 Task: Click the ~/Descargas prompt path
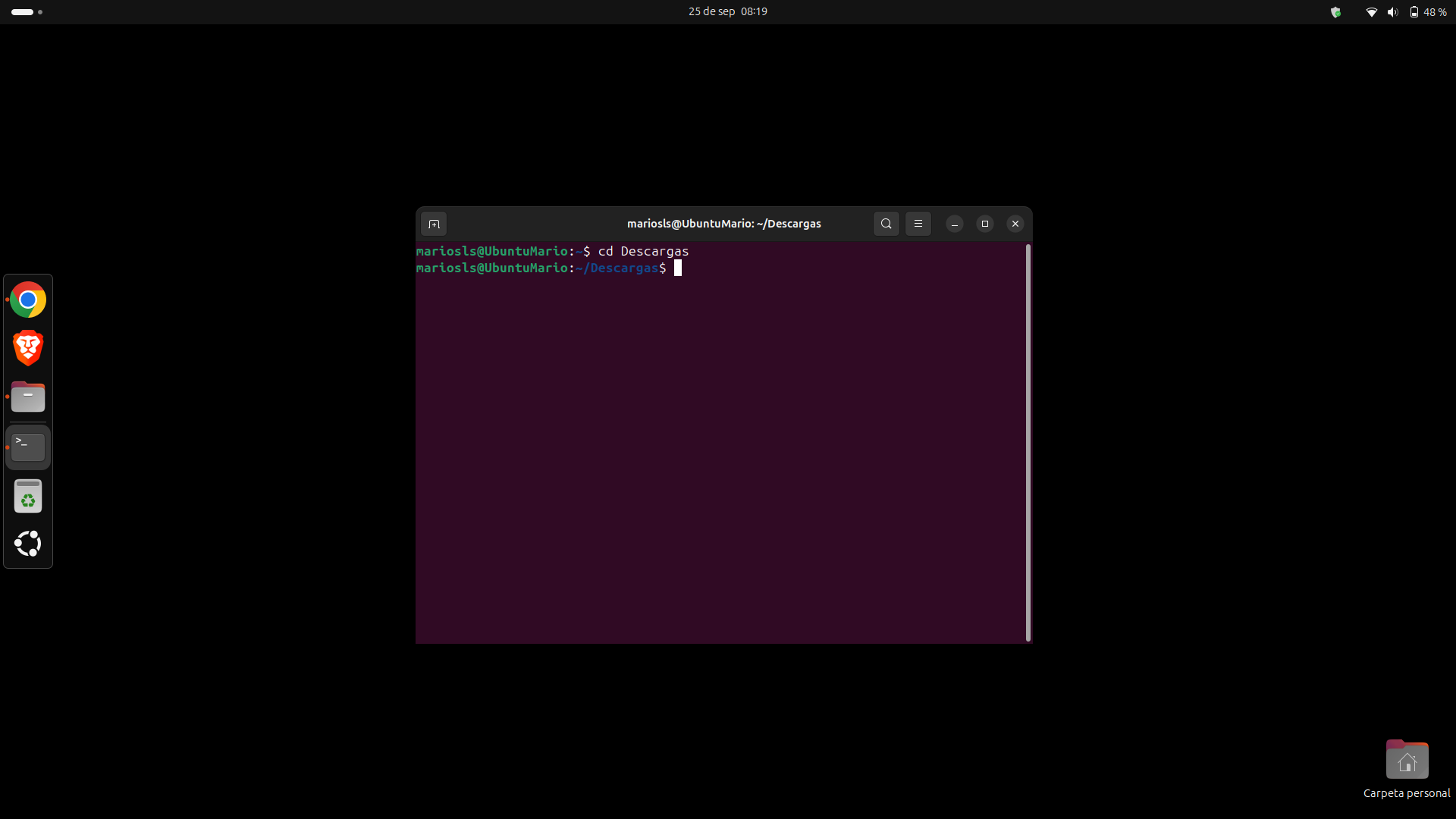pos(617,268)
